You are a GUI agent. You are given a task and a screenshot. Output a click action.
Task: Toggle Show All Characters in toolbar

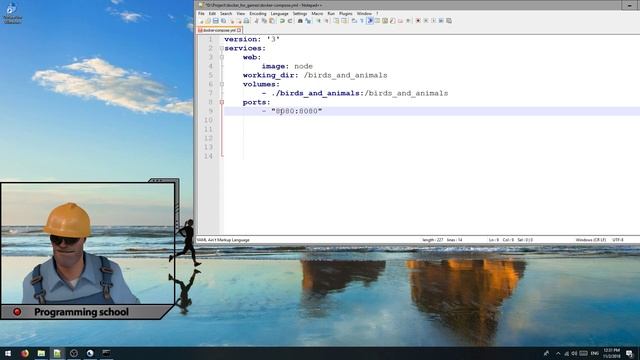point(361,21)
